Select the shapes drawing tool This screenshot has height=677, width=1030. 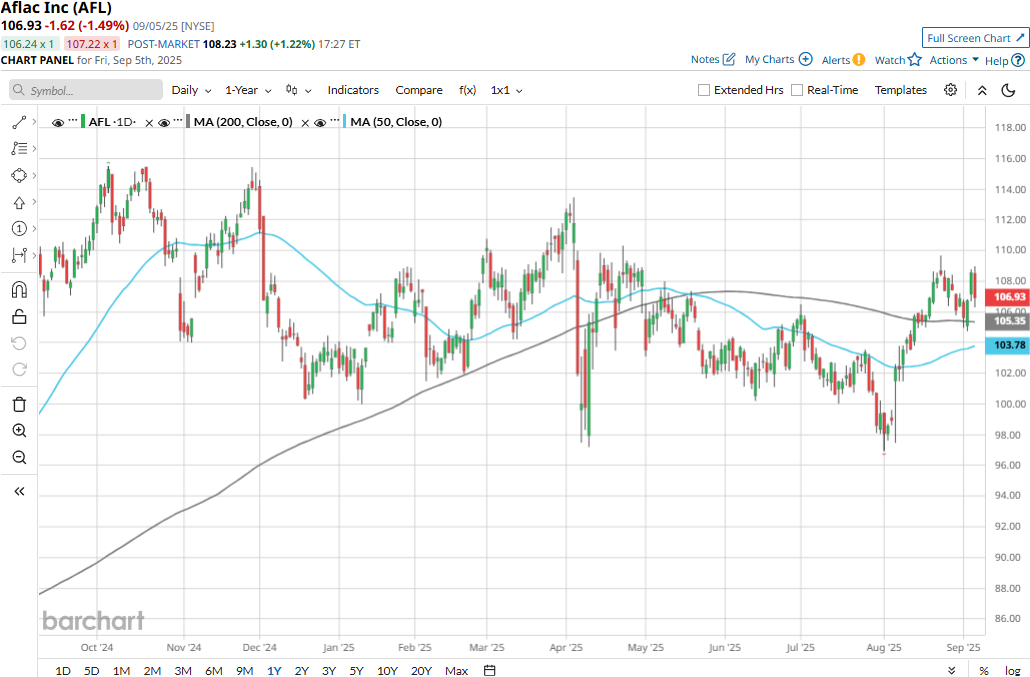[x=19, y=175]
